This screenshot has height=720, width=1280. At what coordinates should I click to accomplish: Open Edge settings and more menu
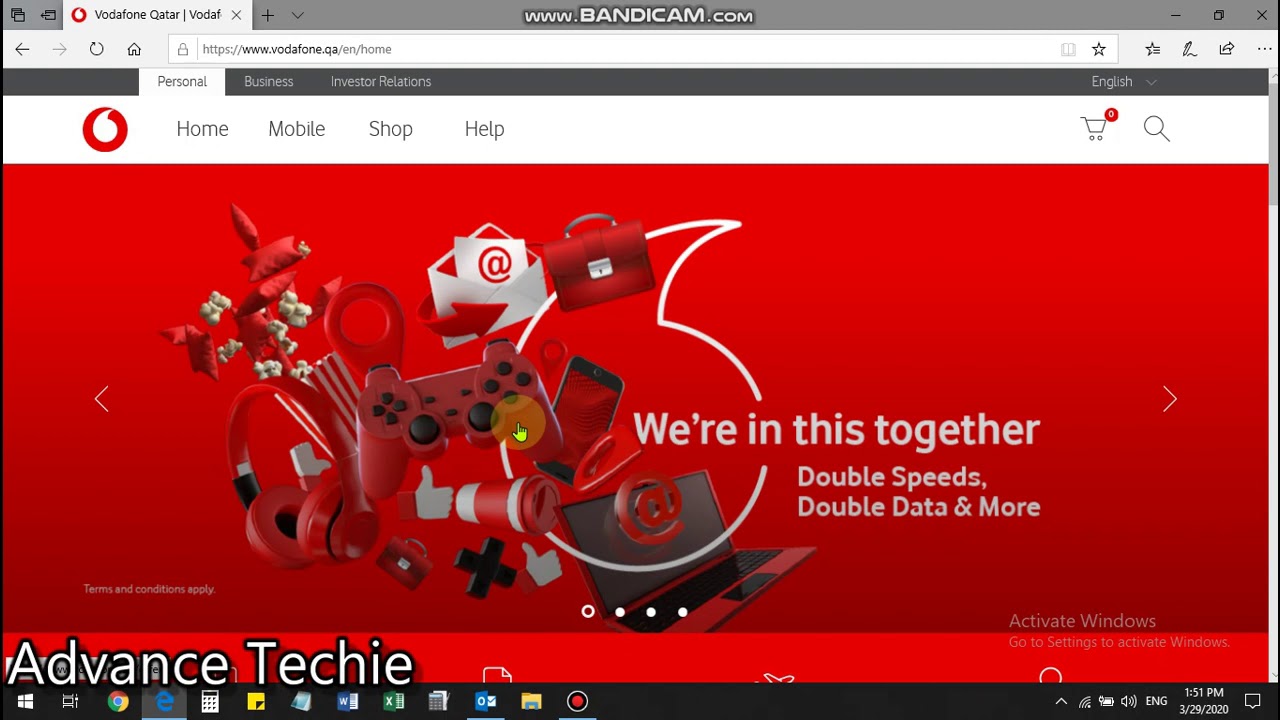point(1264,49)
